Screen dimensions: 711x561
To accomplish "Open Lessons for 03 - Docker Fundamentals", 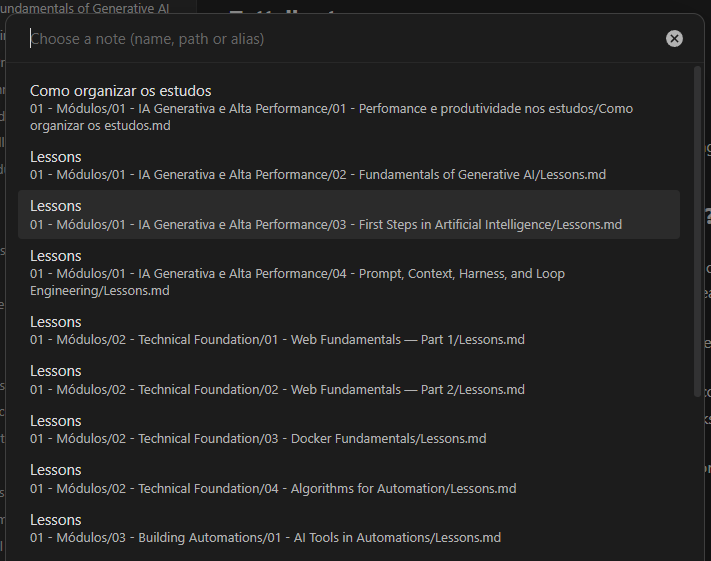I will (349, 429).
